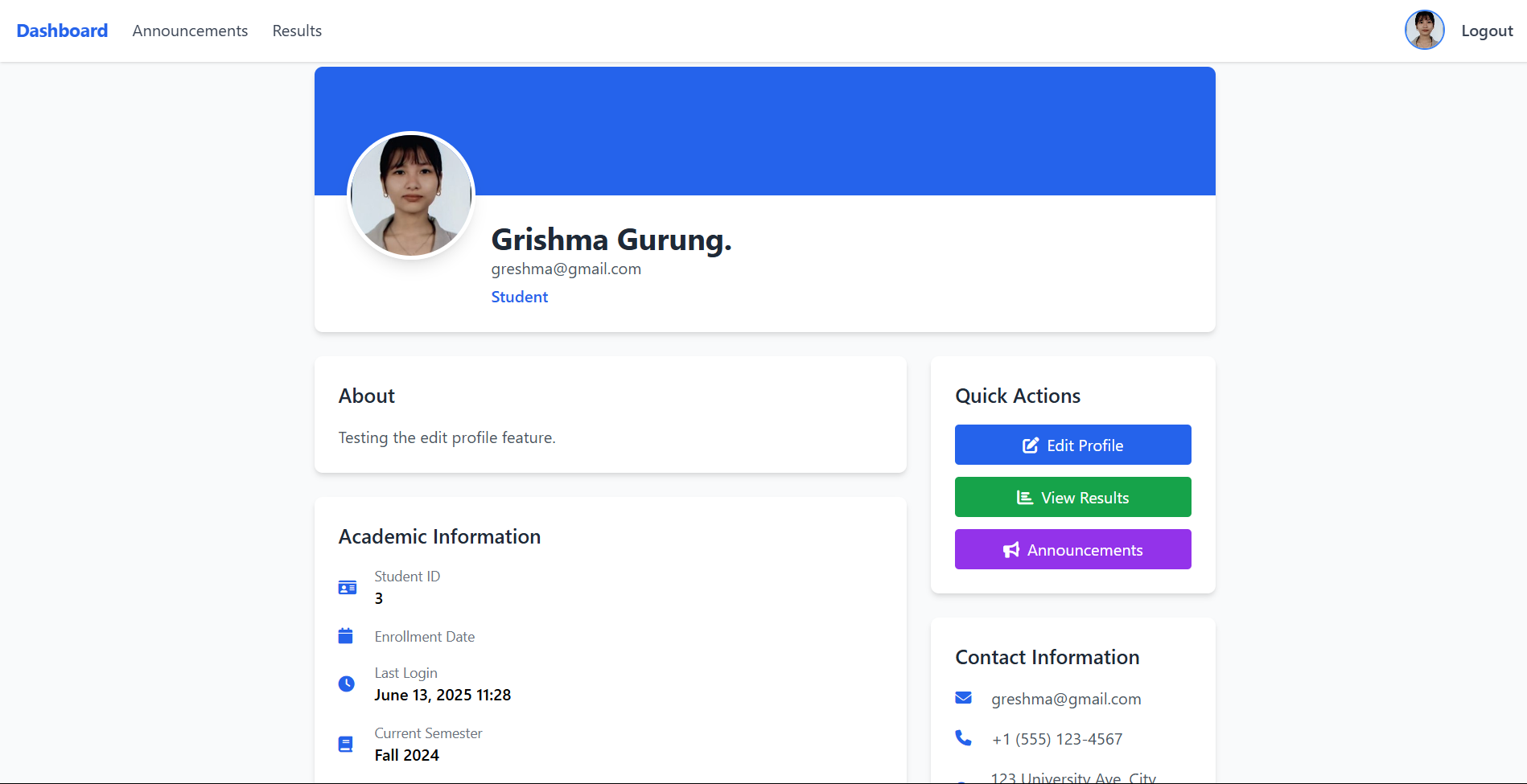Switch to the Results tab

click(x=296, y=31)
